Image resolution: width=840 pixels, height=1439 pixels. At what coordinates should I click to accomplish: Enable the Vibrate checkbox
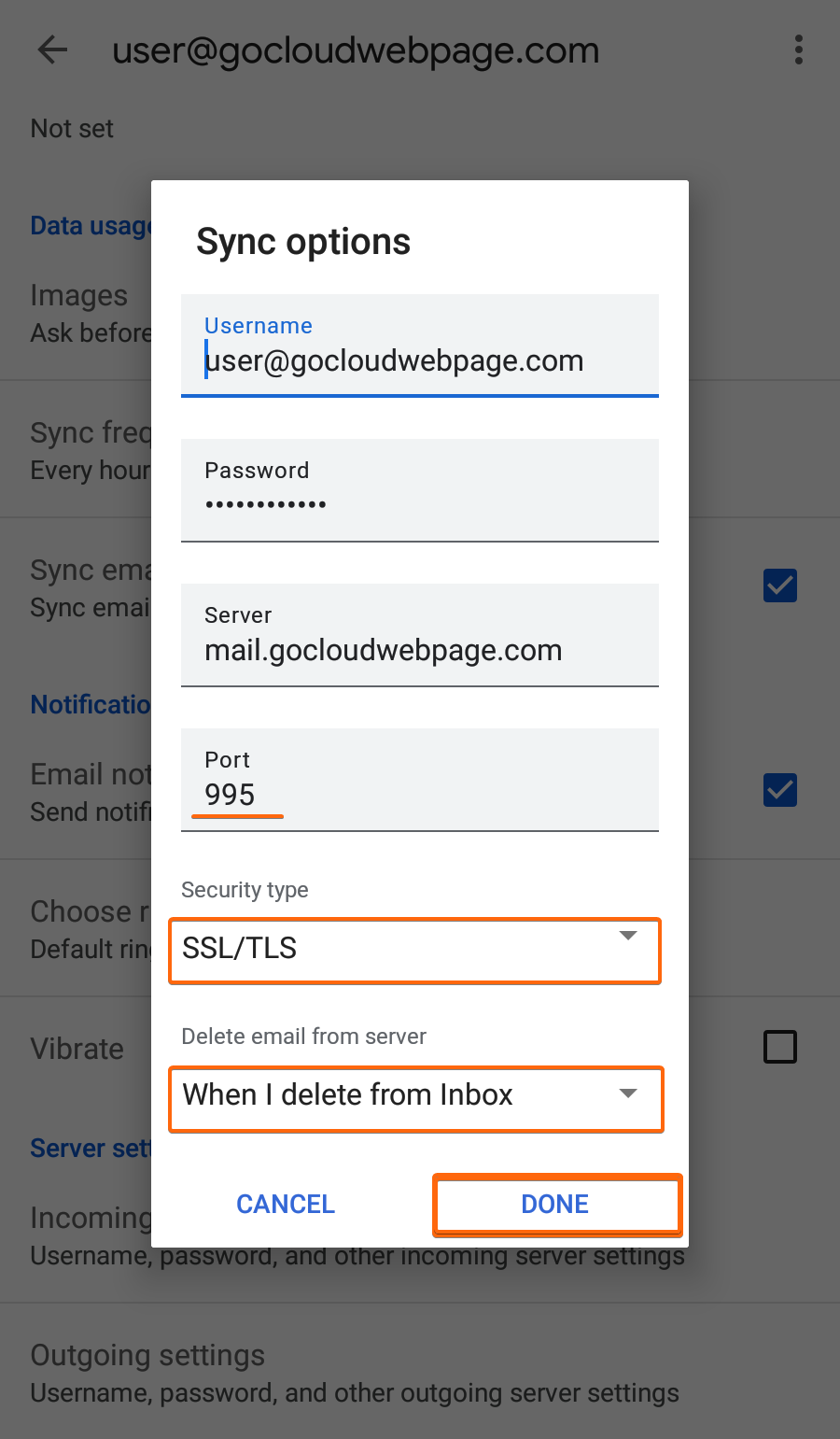780,1047
